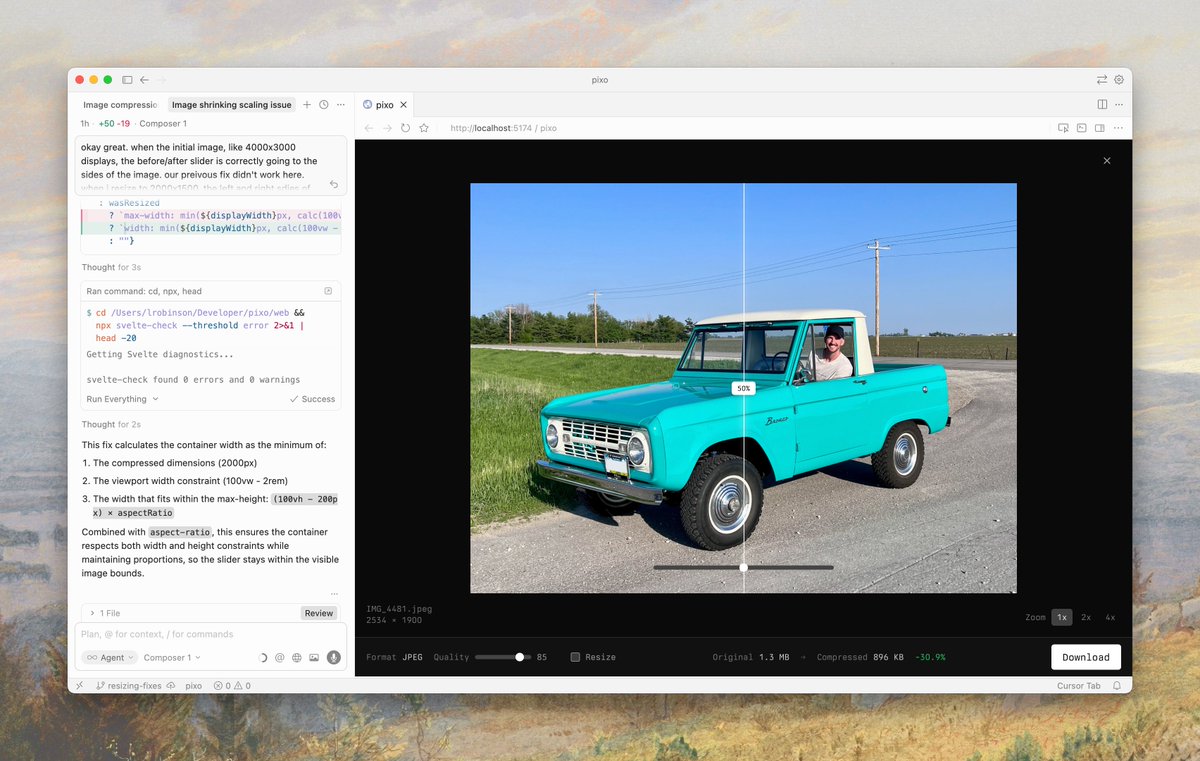
Task: Open chat history clock icon
Action: tap(324, 105)
